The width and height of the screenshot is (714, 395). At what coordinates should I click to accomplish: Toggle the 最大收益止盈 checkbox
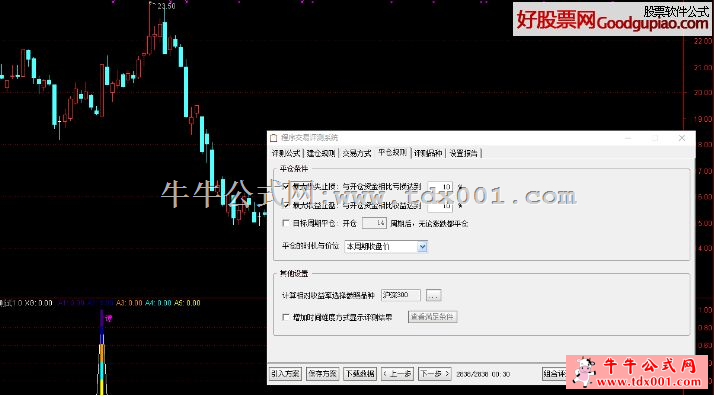pyautogui.click(x=286, y=205)
